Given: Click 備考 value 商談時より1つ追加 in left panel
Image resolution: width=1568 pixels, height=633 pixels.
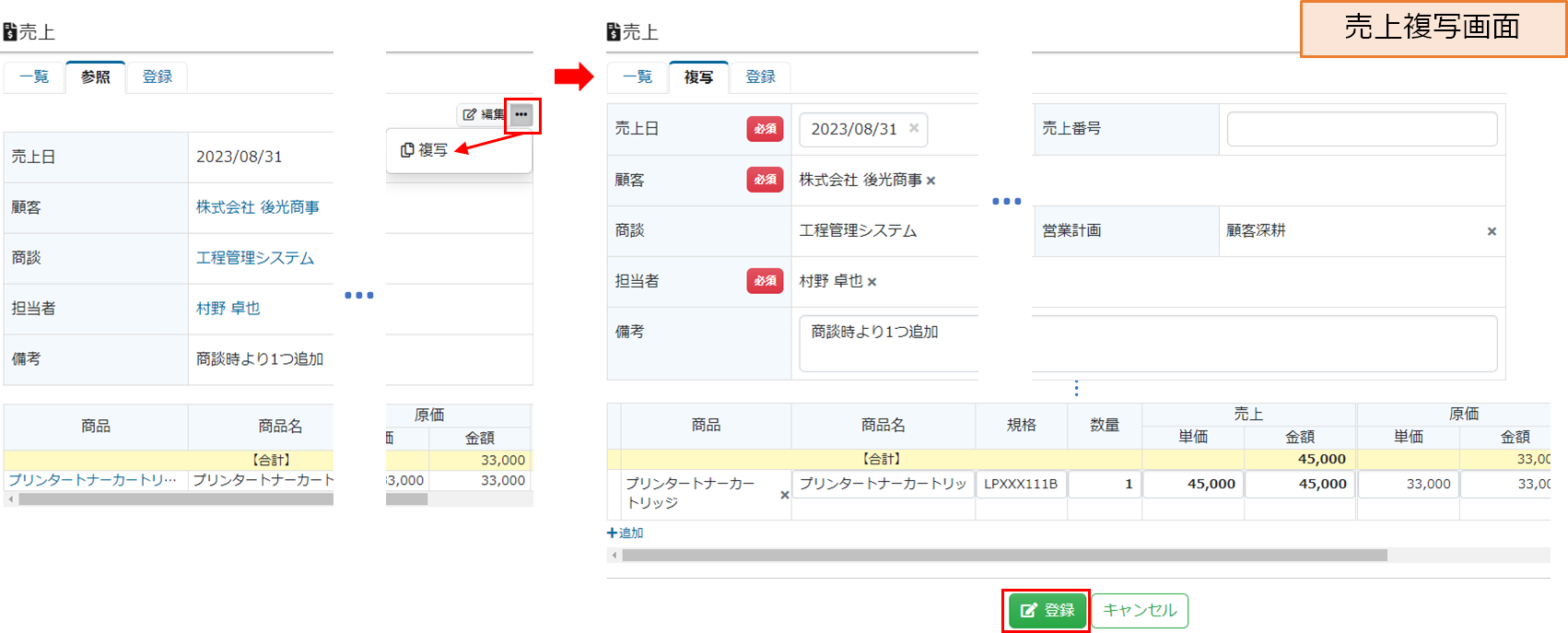Looking at the screenshot, I should click(x=260, y=359).
